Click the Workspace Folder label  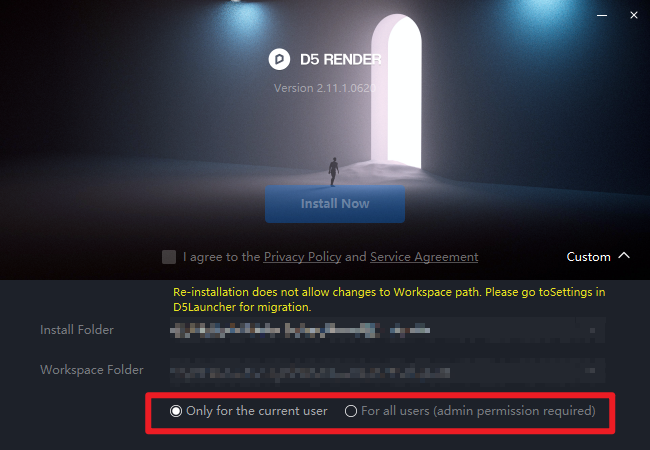(92, 370)
